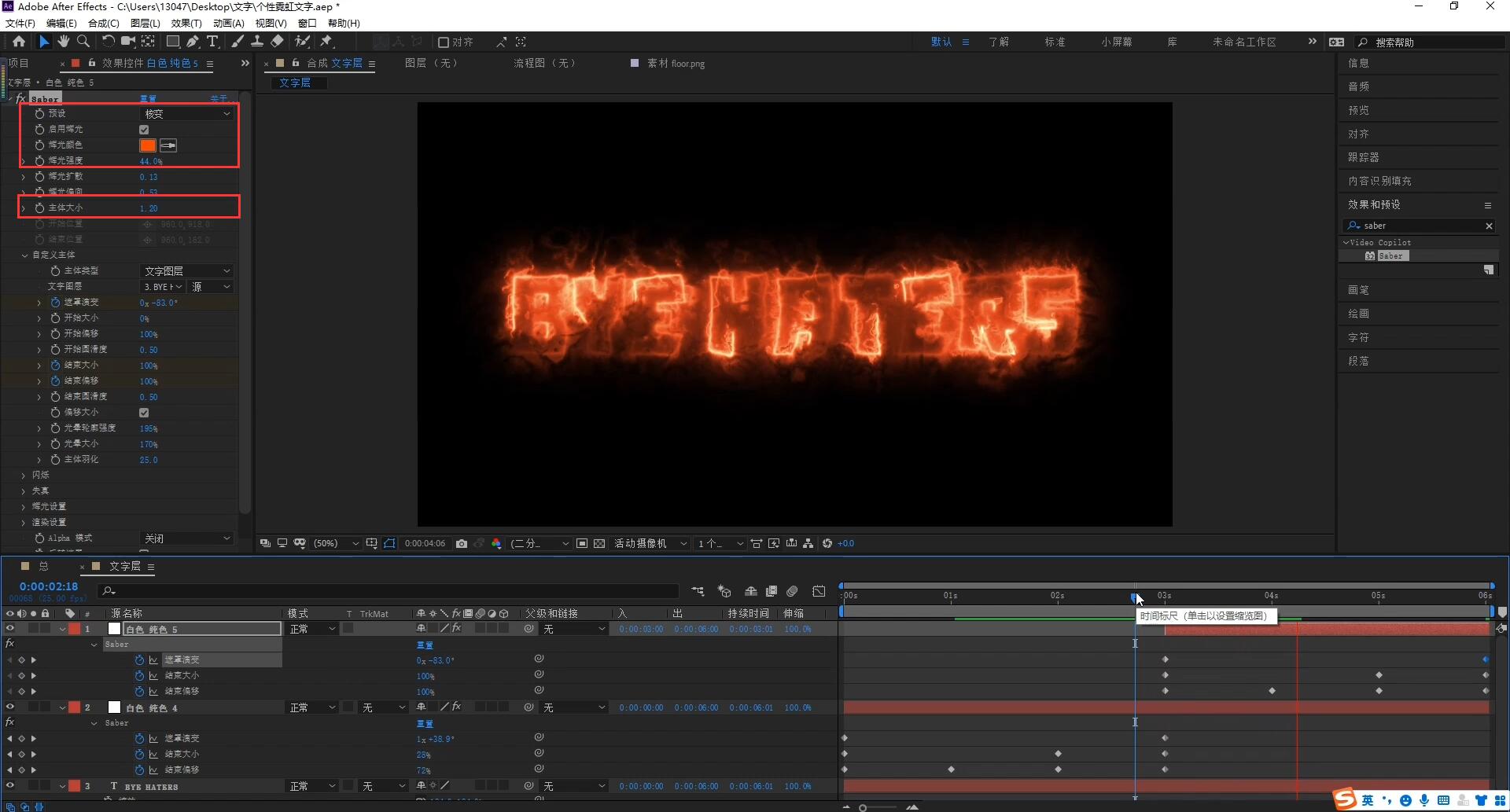Expand the 渲染设置 property group
Viewport: 1510px width, 812px height.
tap(24, 523)
